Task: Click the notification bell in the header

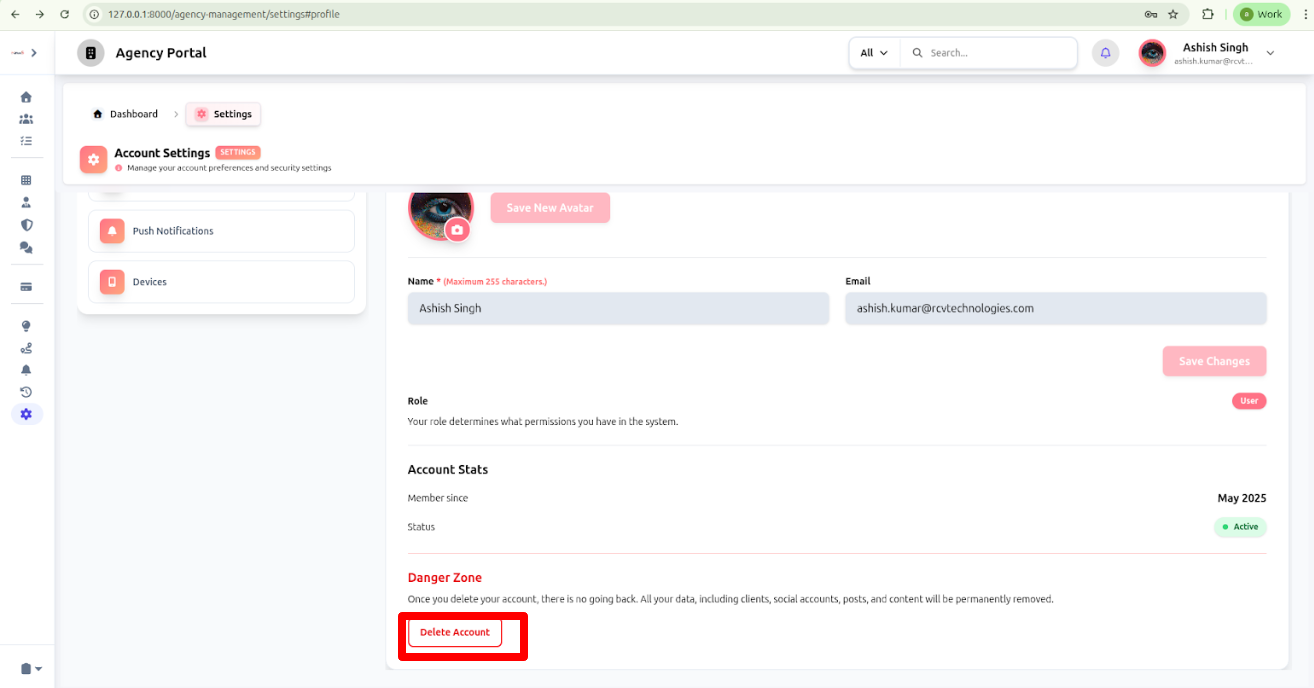Action: pyautogui.click(x=1105, y=53)
